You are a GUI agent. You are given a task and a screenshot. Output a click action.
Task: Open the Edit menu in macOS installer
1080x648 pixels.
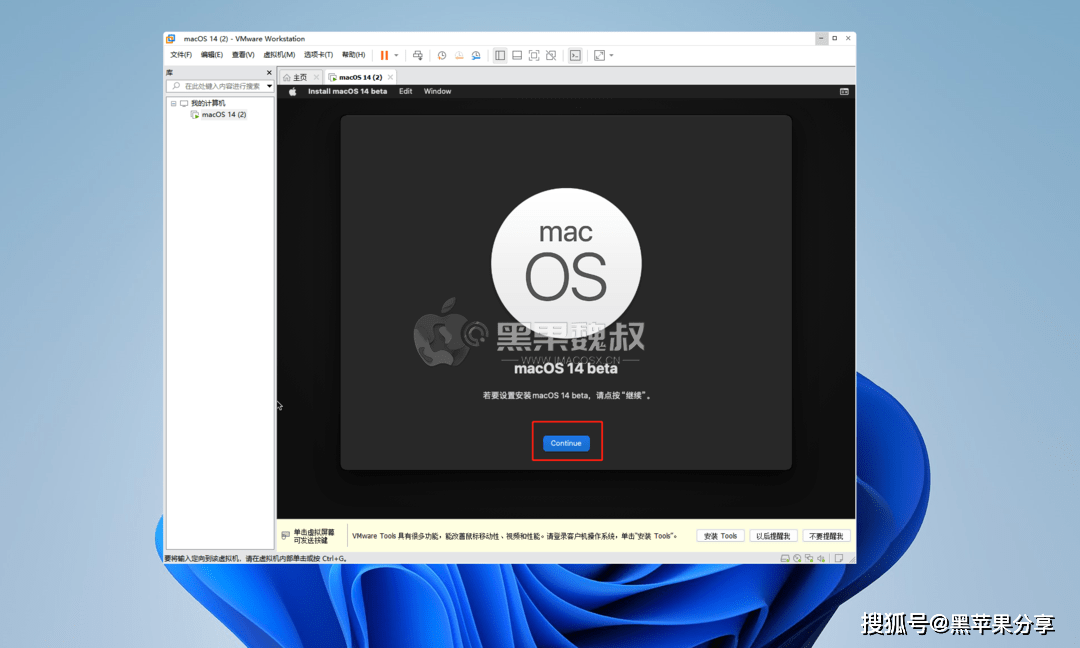406,92
